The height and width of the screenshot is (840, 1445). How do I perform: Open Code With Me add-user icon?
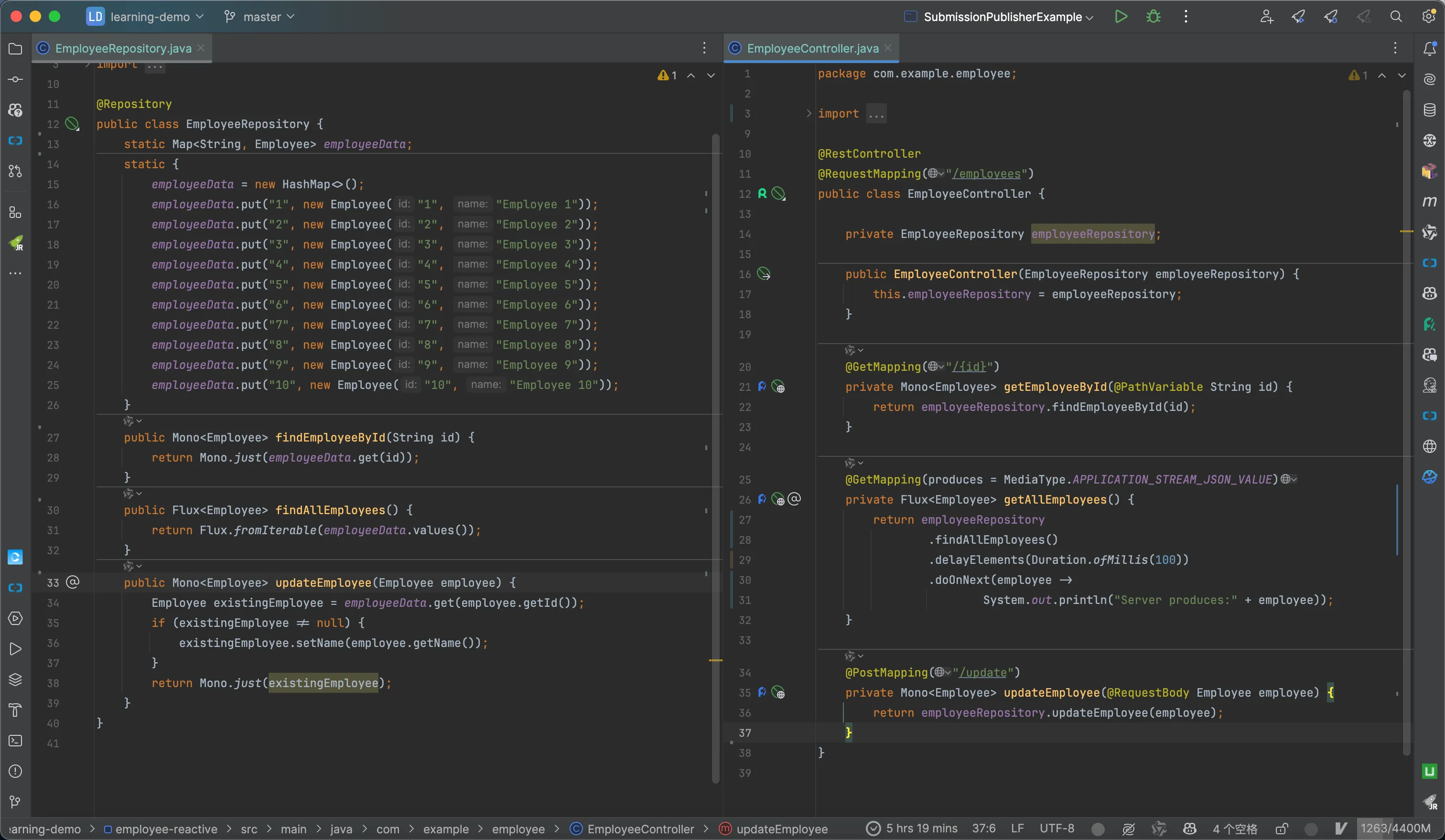pyautogui.click(x=1266, y=17)
